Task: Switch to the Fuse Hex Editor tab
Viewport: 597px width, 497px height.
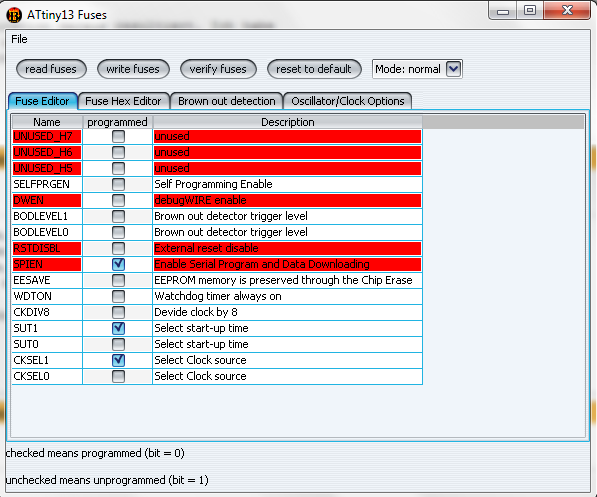Action: pyautogui.click(x=123, y=101)
